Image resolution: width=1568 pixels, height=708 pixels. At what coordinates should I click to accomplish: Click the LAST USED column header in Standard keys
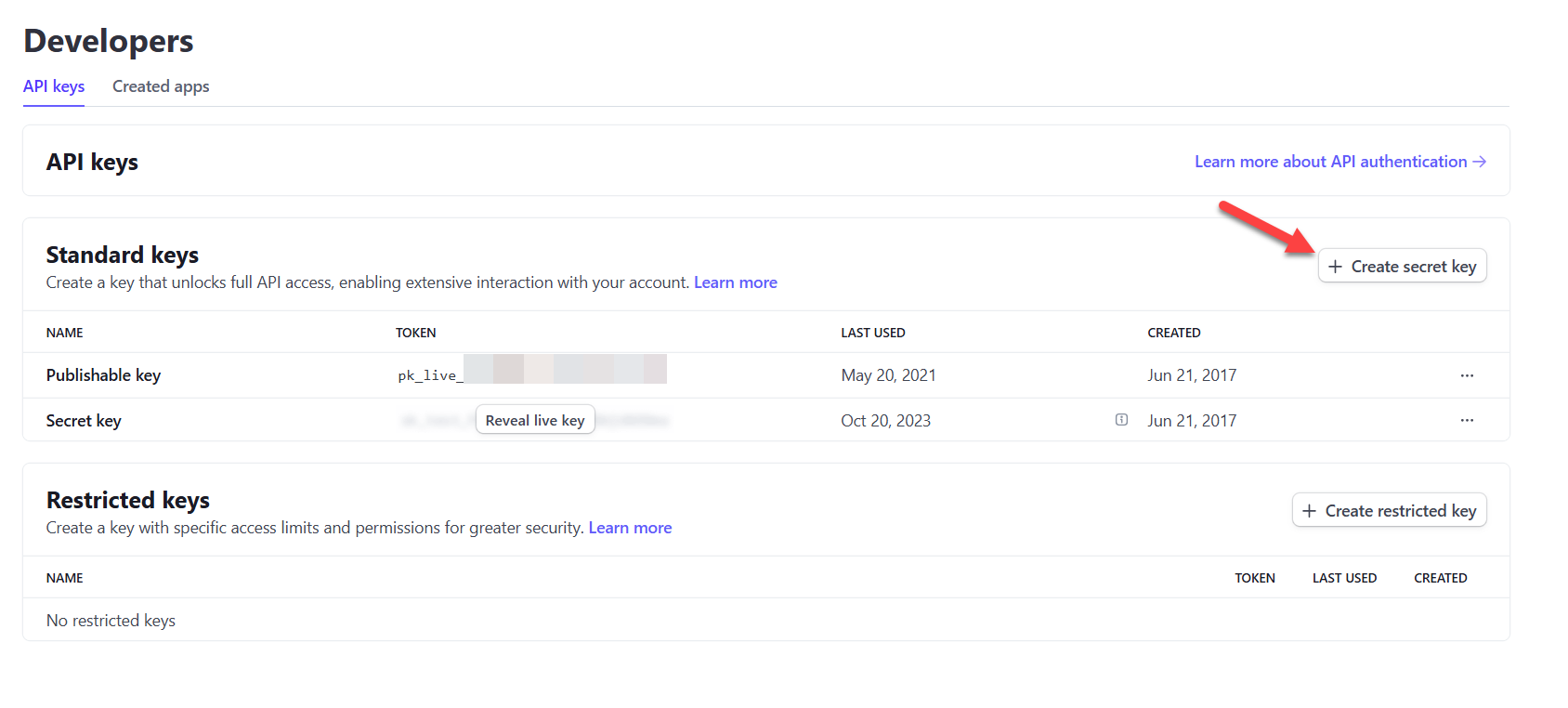(x=872, y=333)
